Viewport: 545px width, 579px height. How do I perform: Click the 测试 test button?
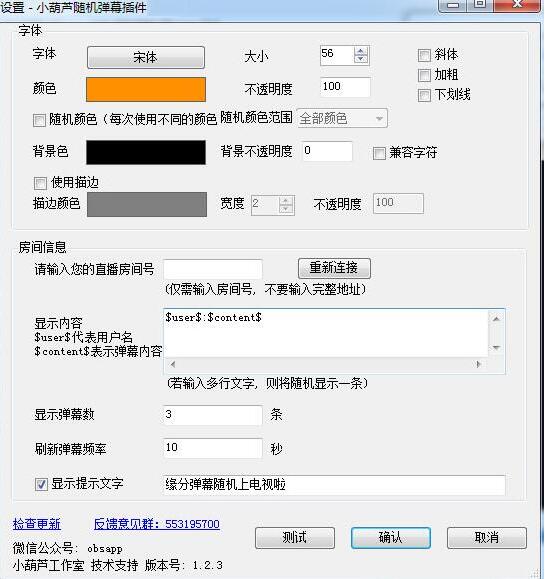click(x=295, y=538)
